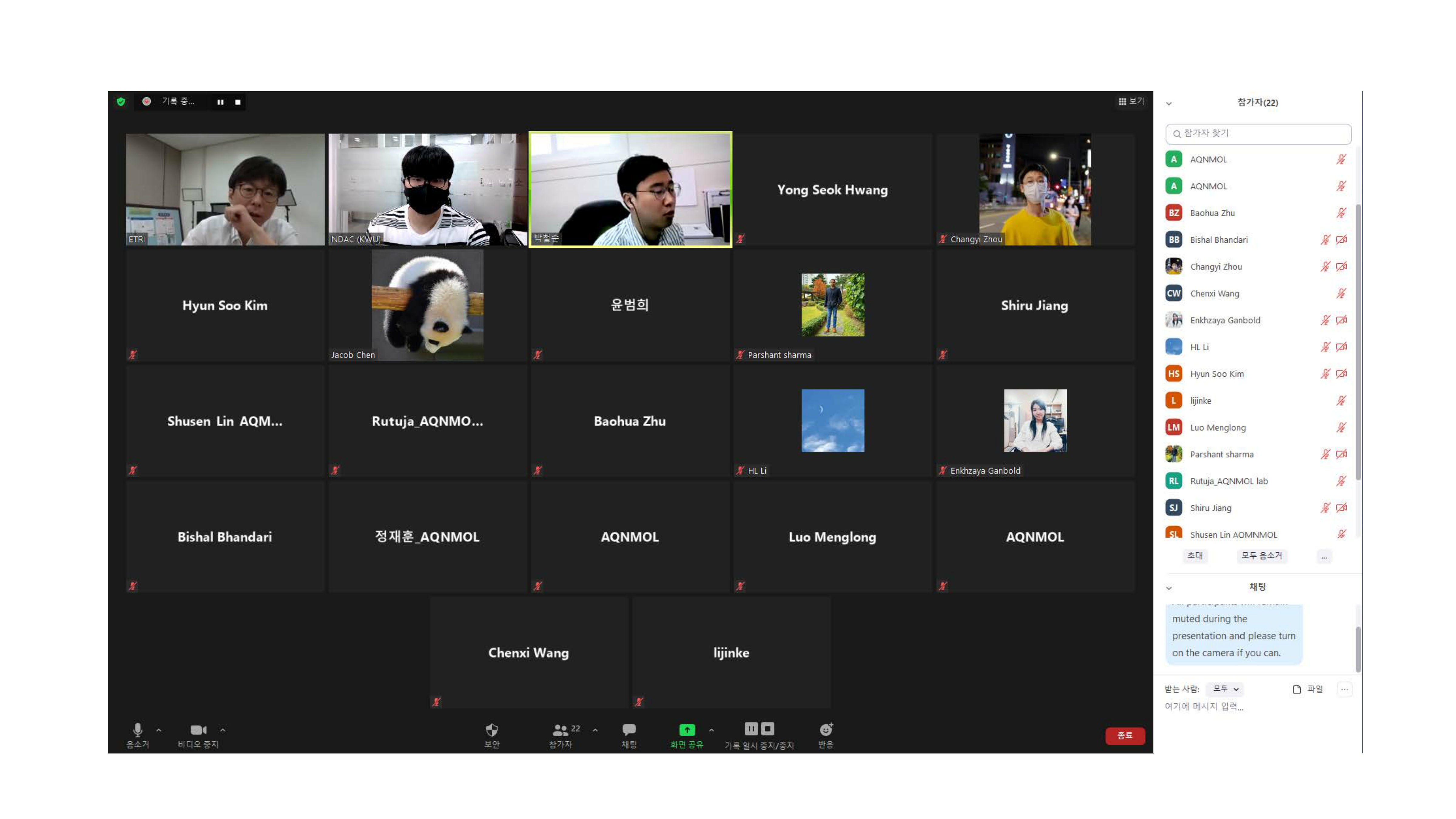The height and width of the screenshot is (819, 1456).
Task: Open the 모두 recipient dropdown in chat
Action: point(1225,689)
